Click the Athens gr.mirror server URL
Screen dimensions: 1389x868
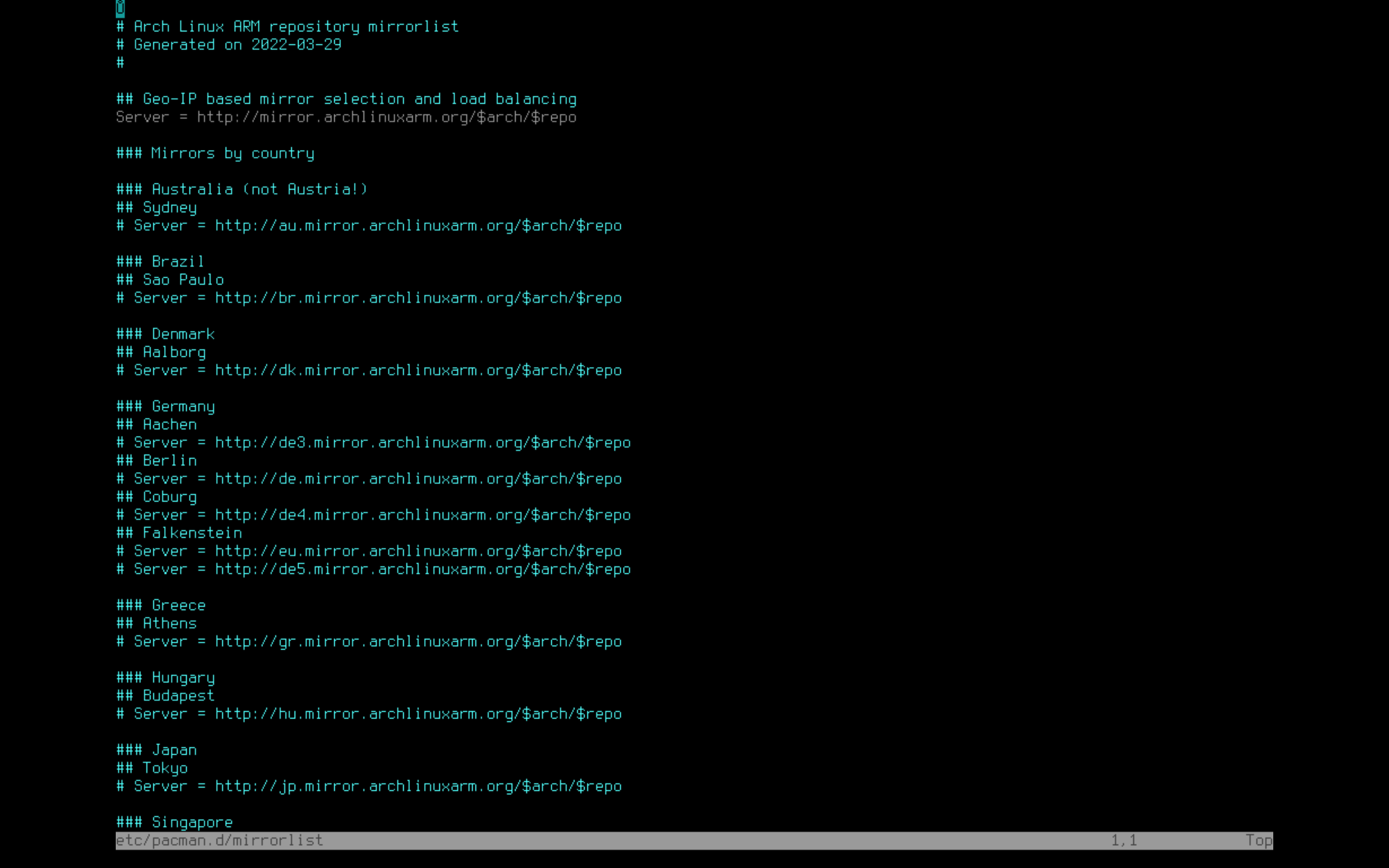point(418,642)
